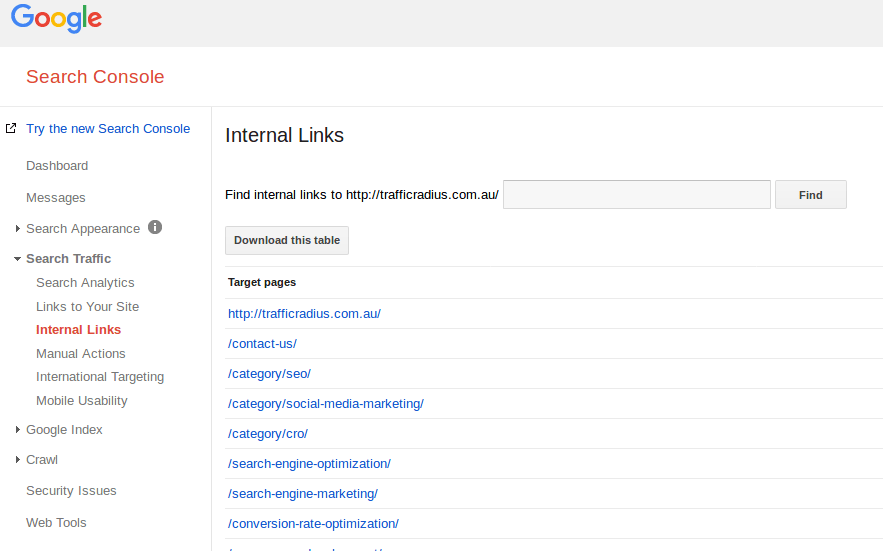Open the /search-engine-optimization/ link
883x551 pixels.
309,464
